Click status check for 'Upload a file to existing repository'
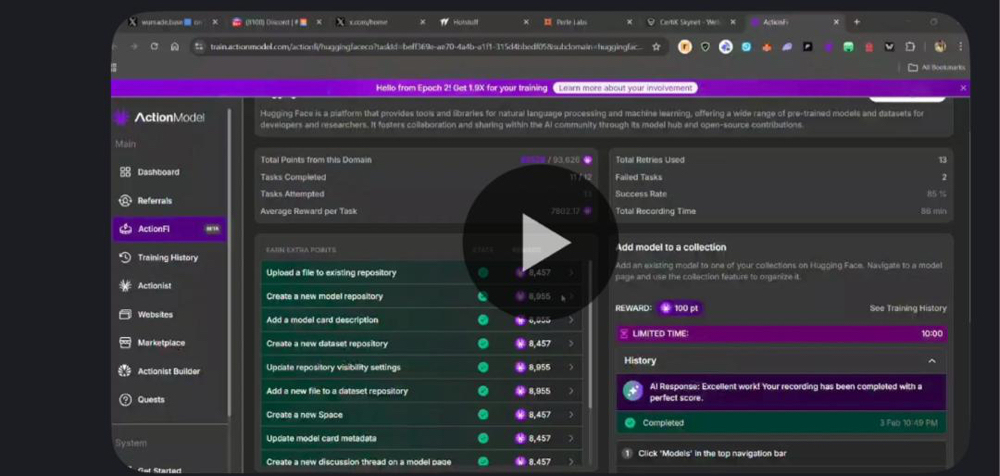Image resolution: width=1000 pixels, height=476 pixels. 483,272
